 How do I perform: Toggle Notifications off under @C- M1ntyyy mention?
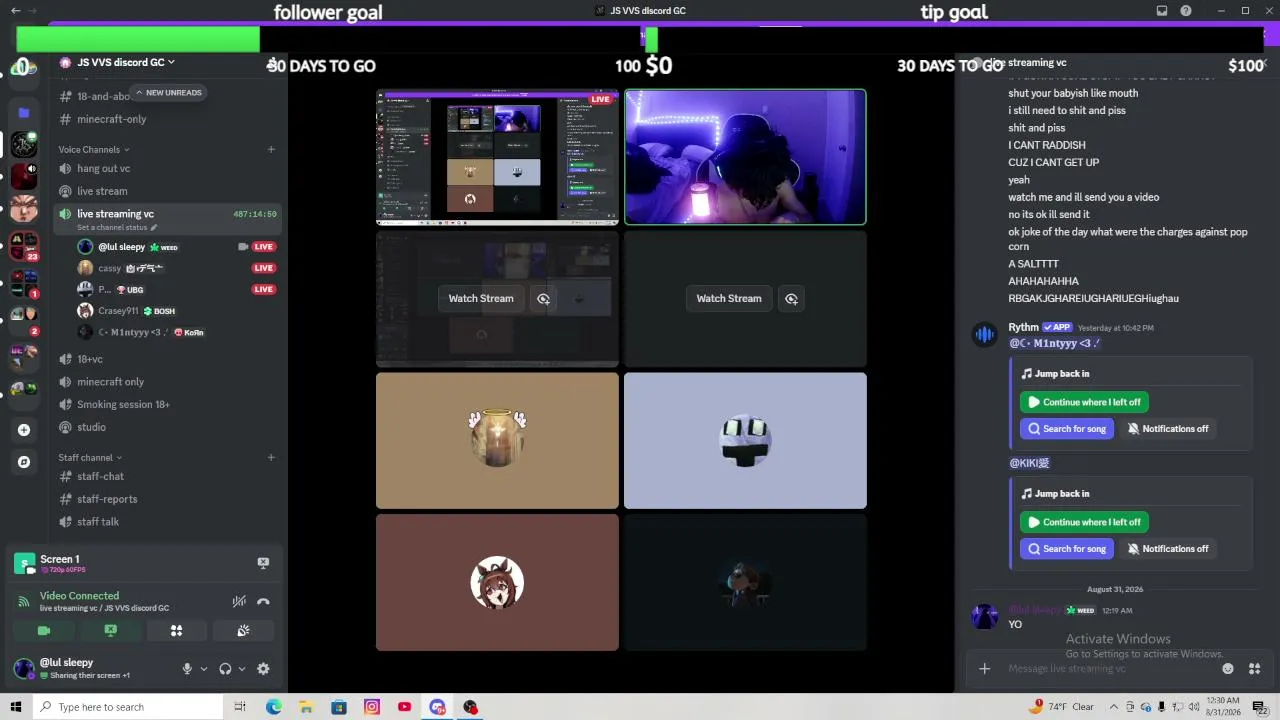1168,429
